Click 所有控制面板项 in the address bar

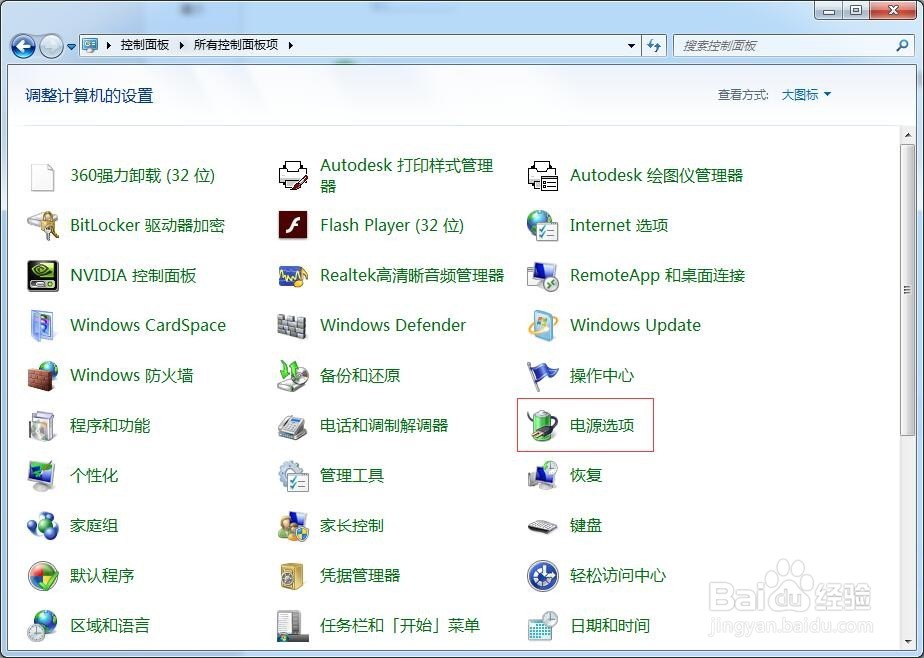pyautogui.click(x=236, y=45)
